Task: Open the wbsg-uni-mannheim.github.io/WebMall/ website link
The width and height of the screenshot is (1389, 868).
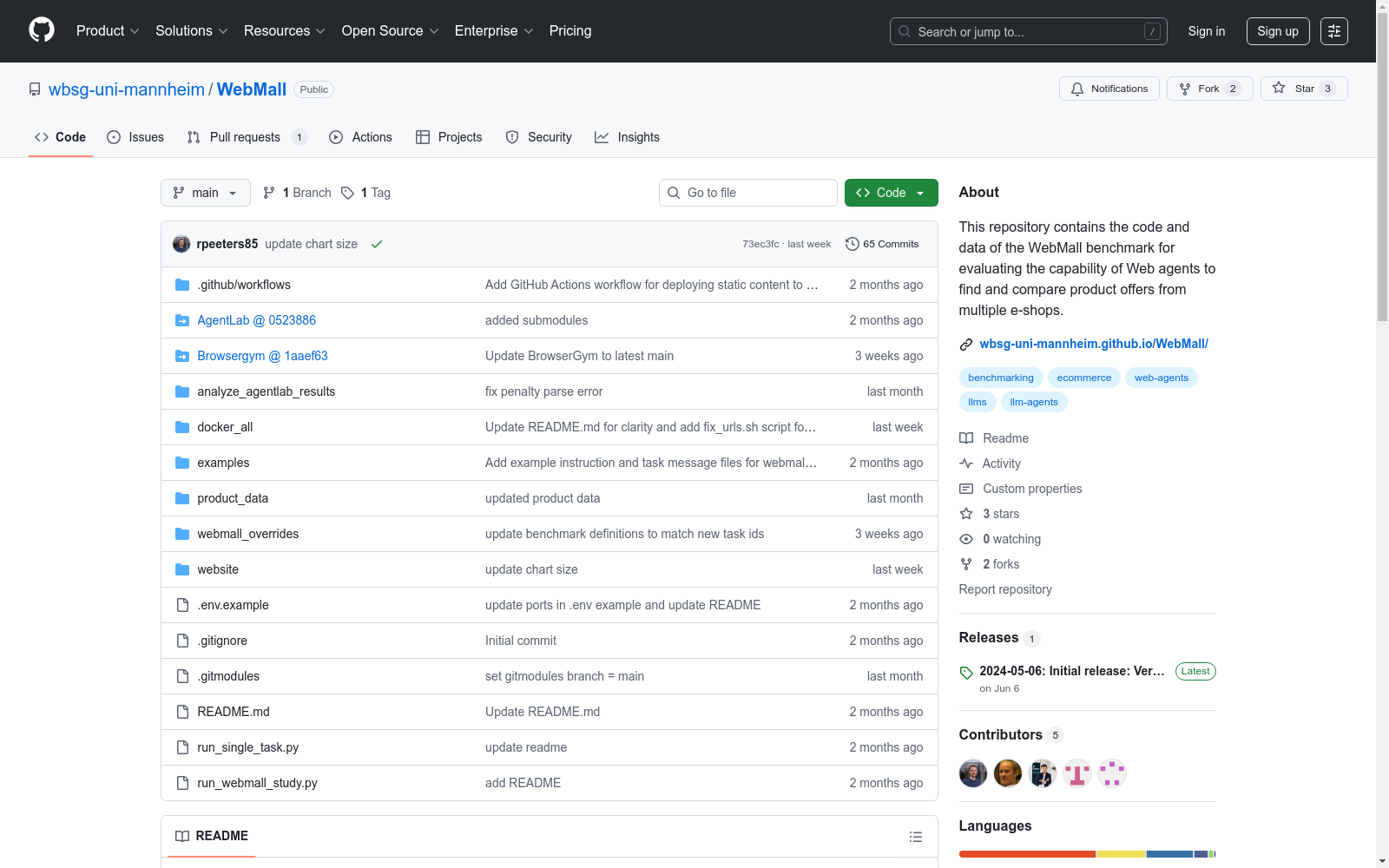Action: (x=1094, y=344)
